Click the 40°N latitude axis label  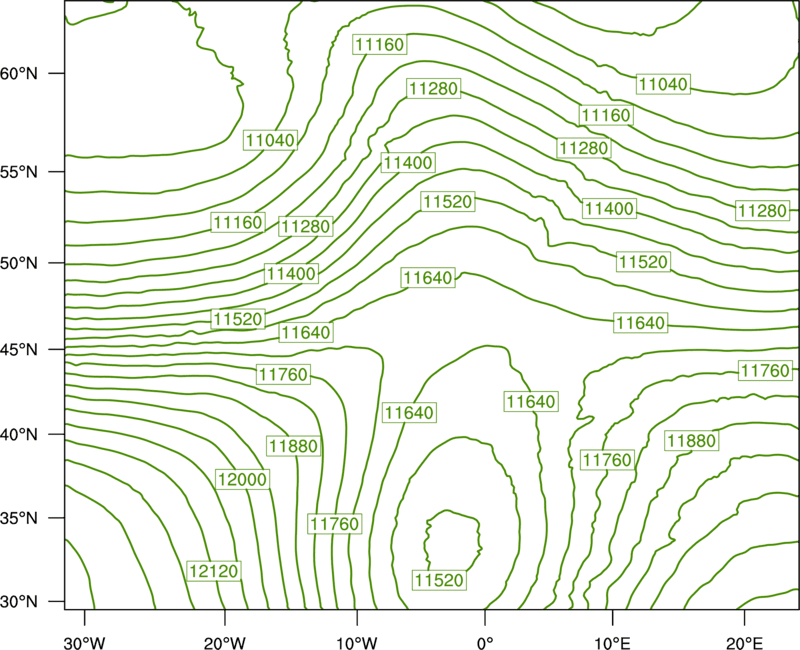tap(19, 434)
